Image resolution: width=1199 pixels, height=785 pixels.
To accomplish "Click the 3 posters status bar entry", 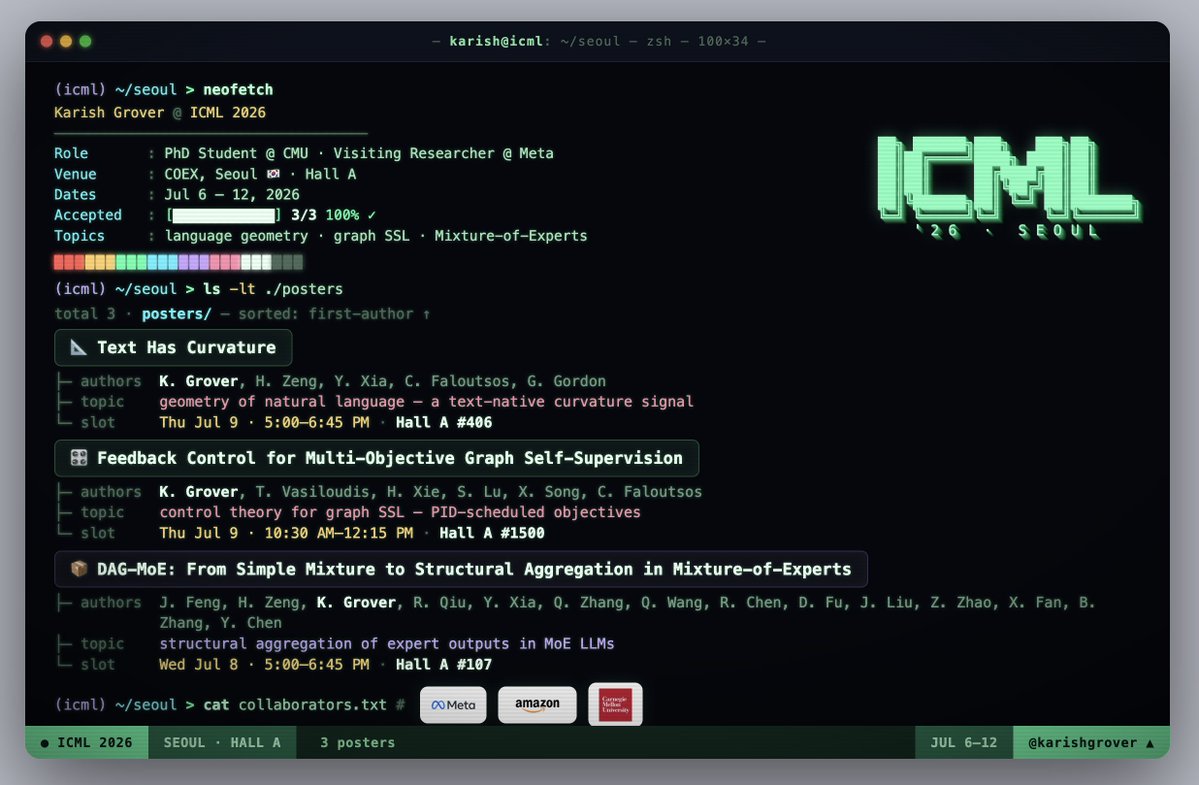I will [x=357, y=743].
